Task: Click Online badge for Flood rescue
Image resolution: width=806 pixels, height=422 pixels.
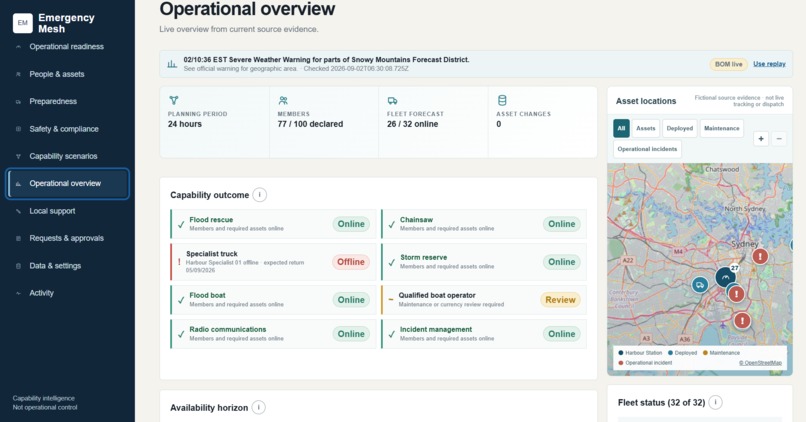Action: 351,224
